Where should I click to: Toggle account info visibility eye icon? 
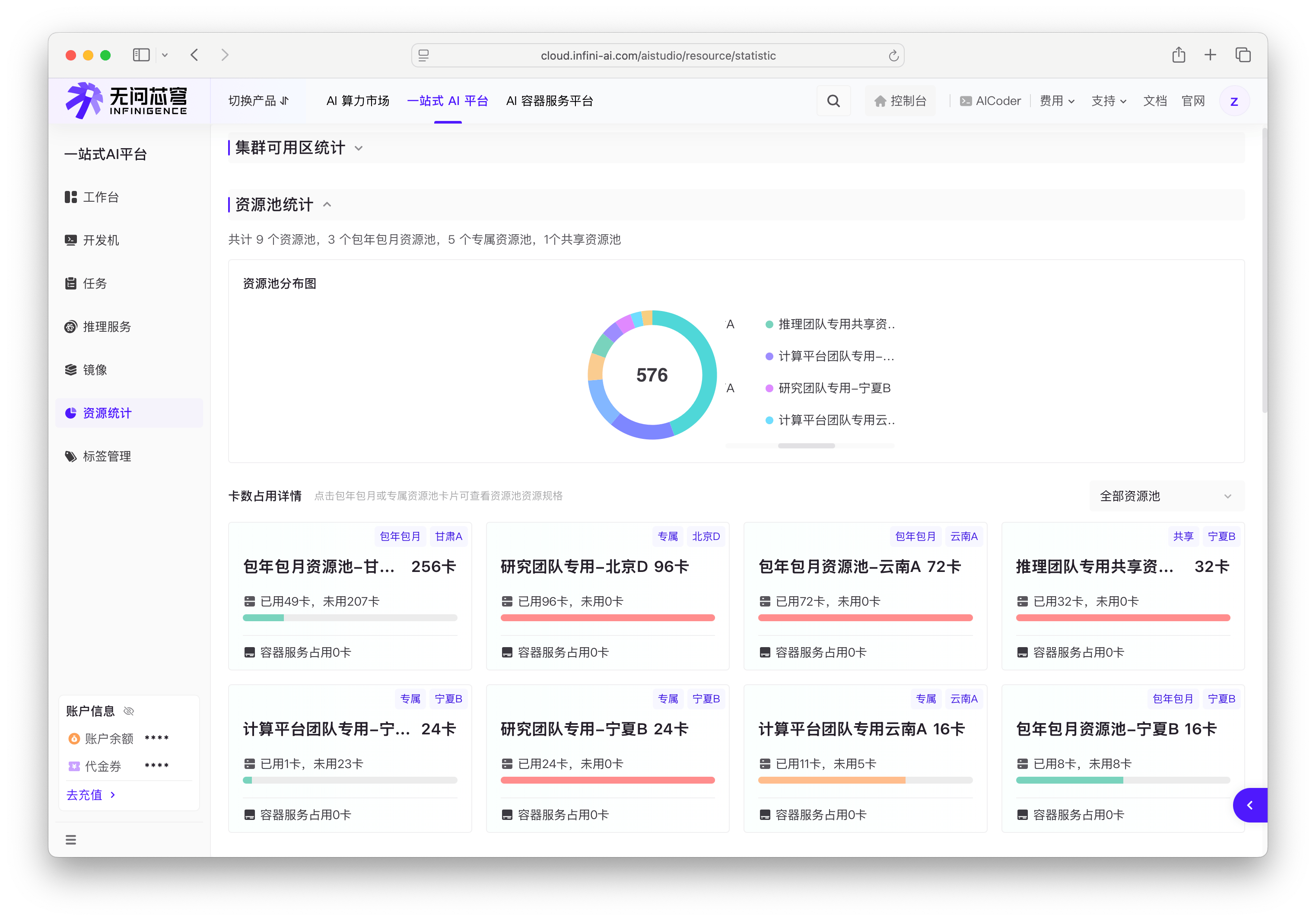[x=129, y=711]
